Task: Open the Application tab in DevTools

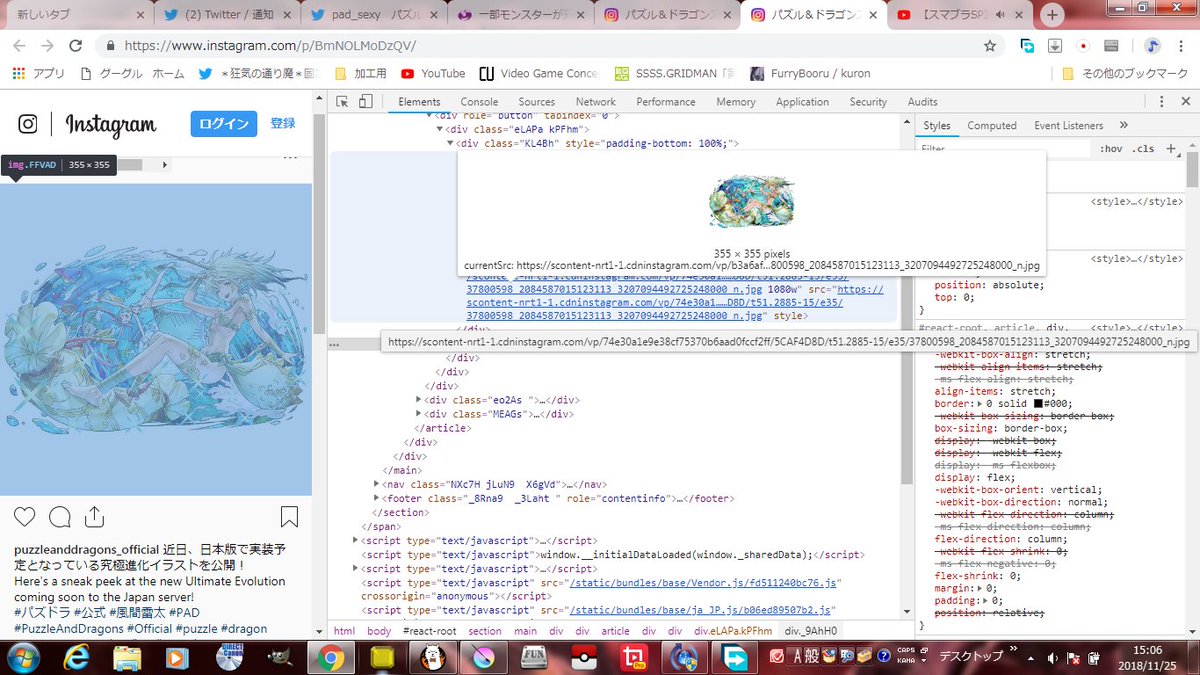Action: click(802, 102)
